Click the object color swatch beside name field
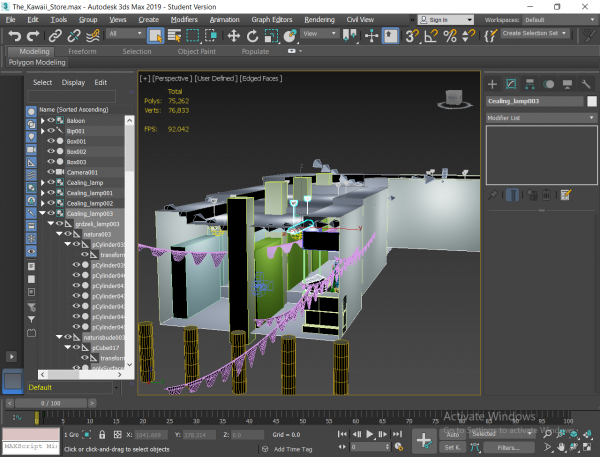This screenshot has width=600, height=457. pos(592,101)
